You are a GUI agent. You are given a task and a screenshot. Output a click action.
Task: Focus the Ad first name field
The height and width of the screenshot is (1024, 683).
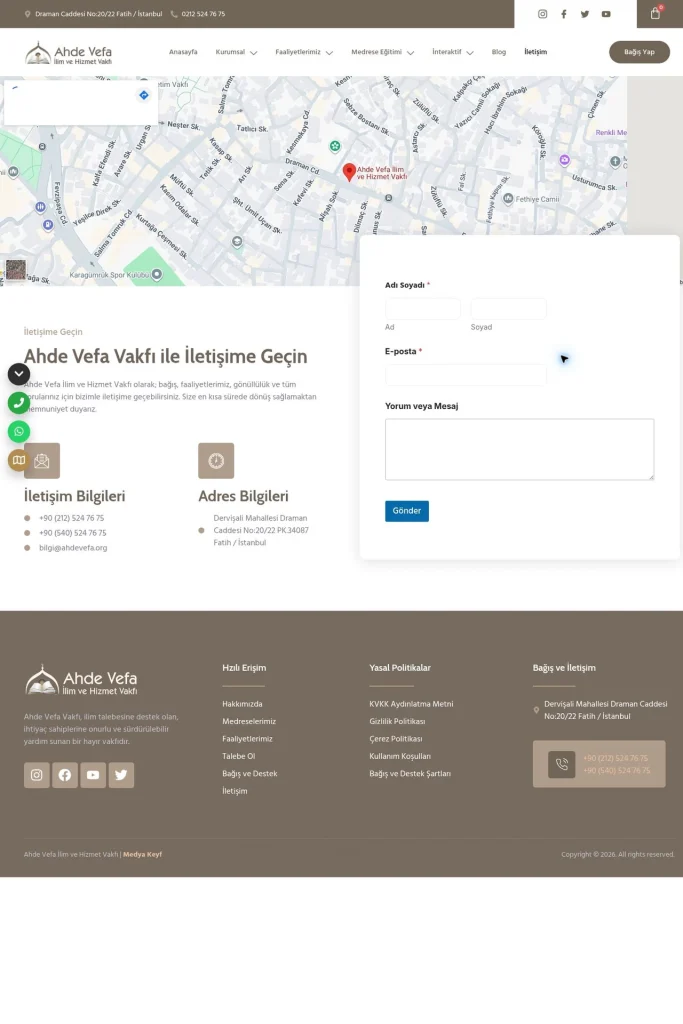point(422,309)
